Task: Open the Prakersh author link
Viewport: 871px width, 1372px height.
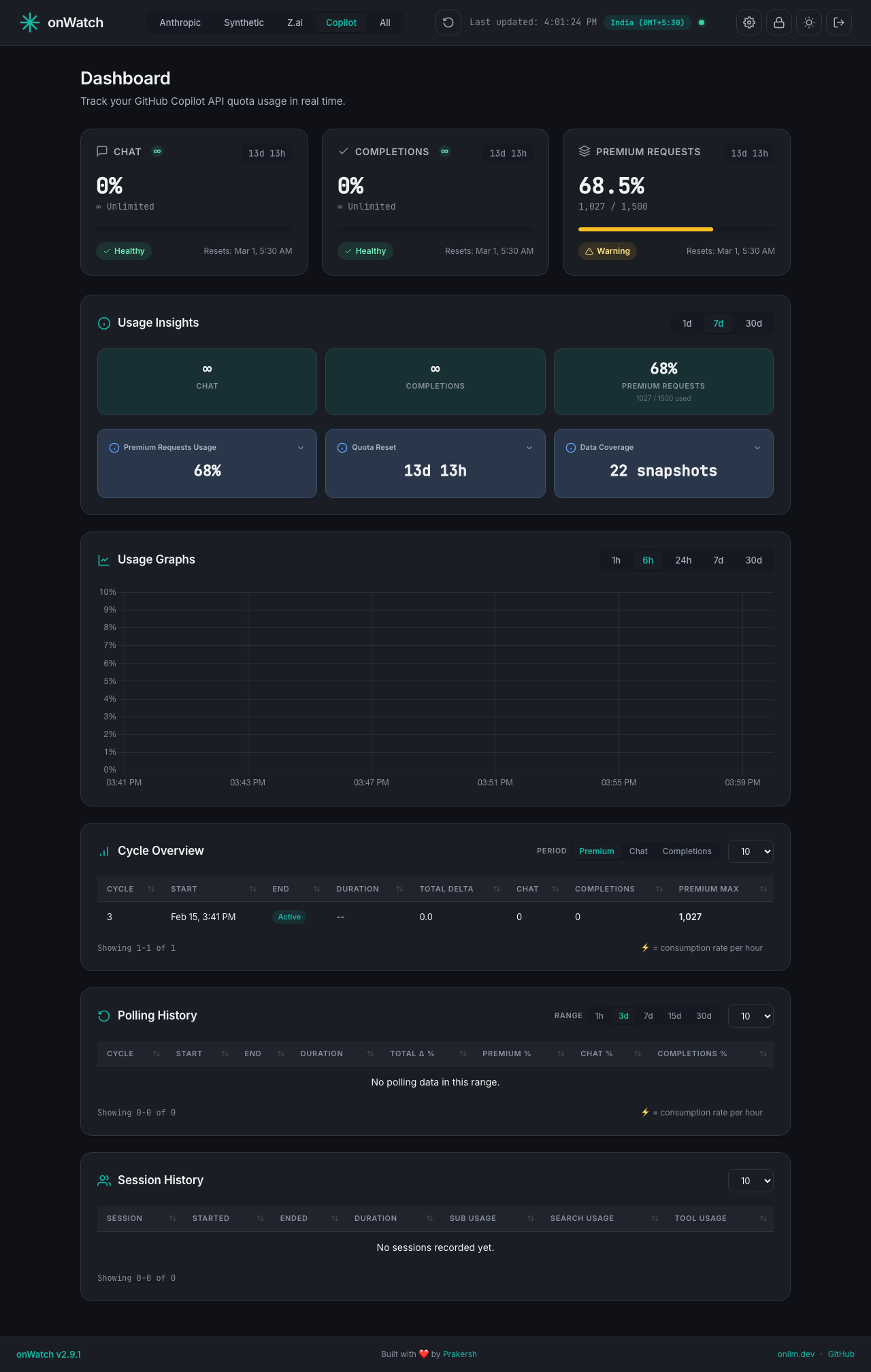Action: pyautogui.click(x=459, y=1354)
